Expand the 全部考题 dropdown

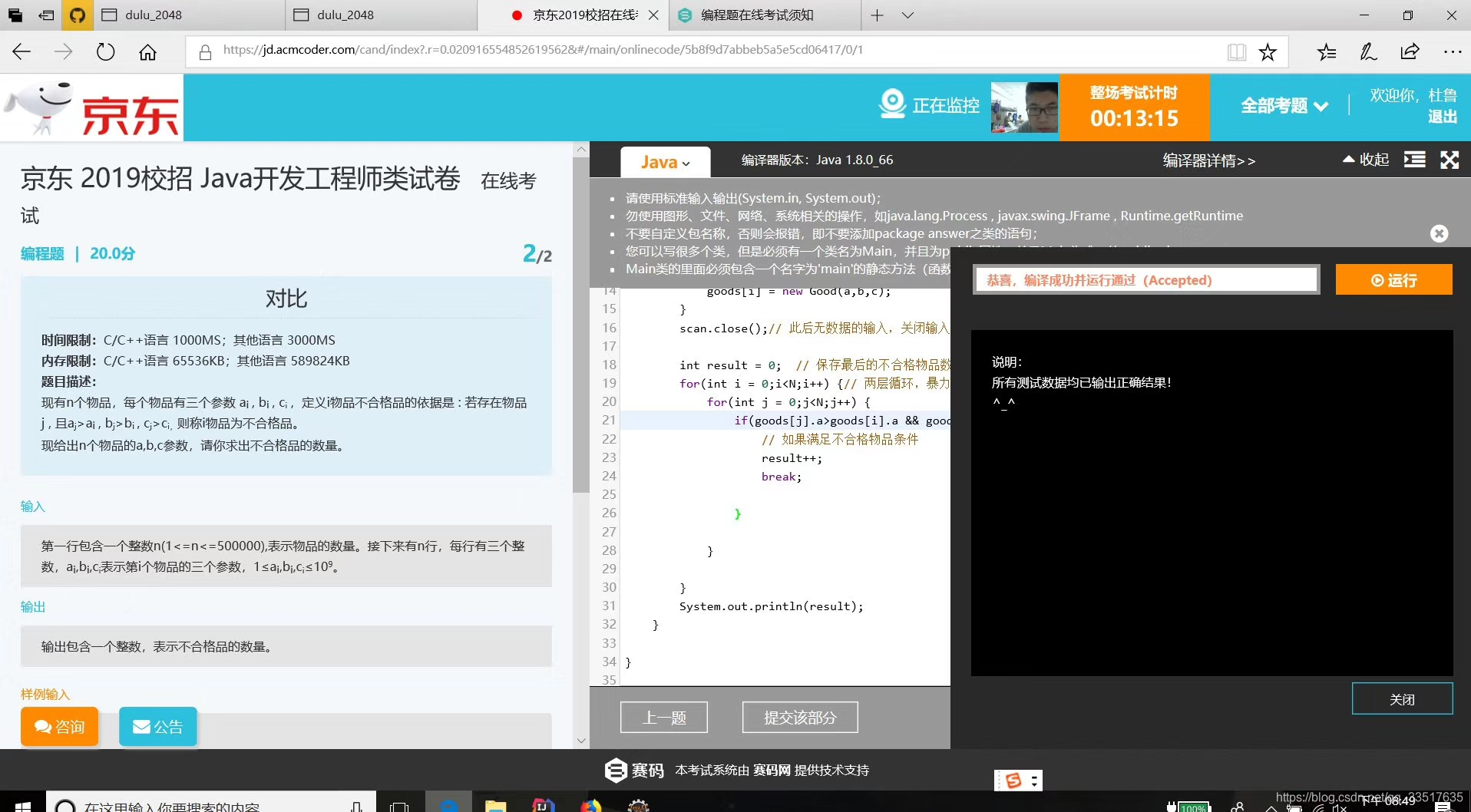(1284, 106)
